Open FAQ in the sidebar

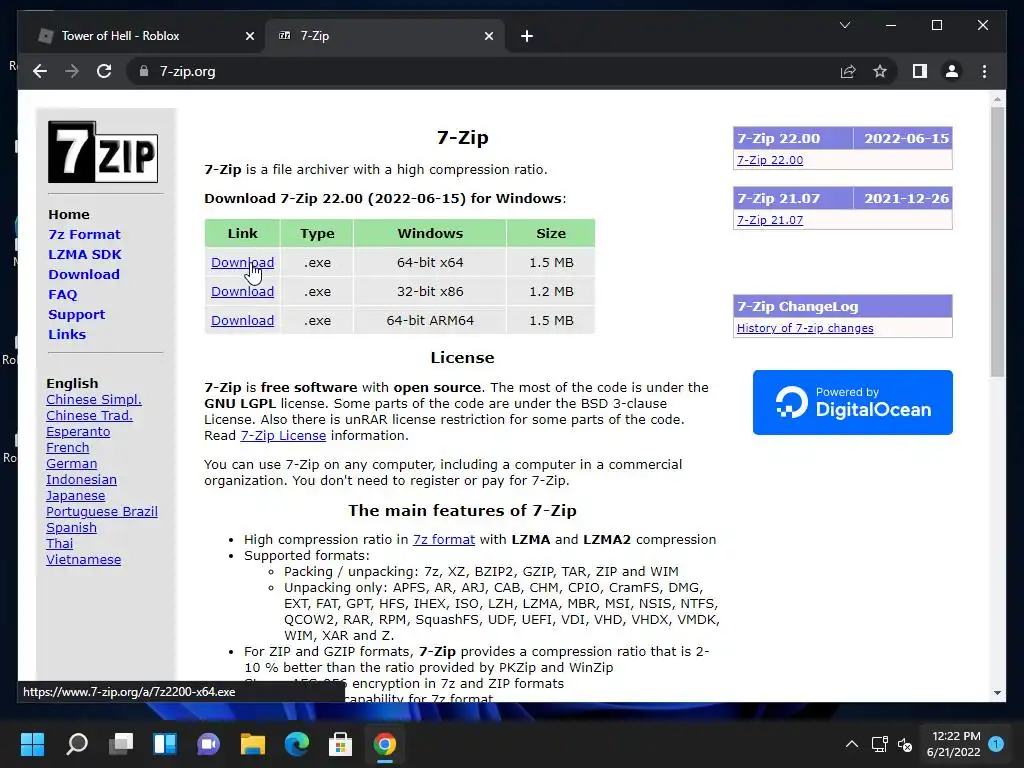pyautogui.click(x=63, y=295)
